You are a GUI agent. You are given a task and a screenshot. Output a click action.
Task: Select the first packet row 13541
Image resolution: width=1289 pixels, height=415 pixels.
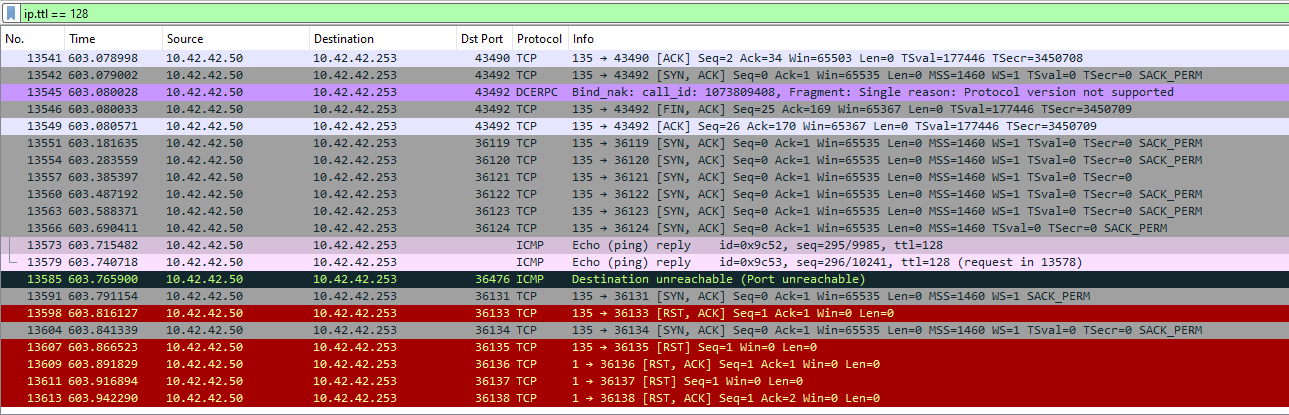(644, 58)
